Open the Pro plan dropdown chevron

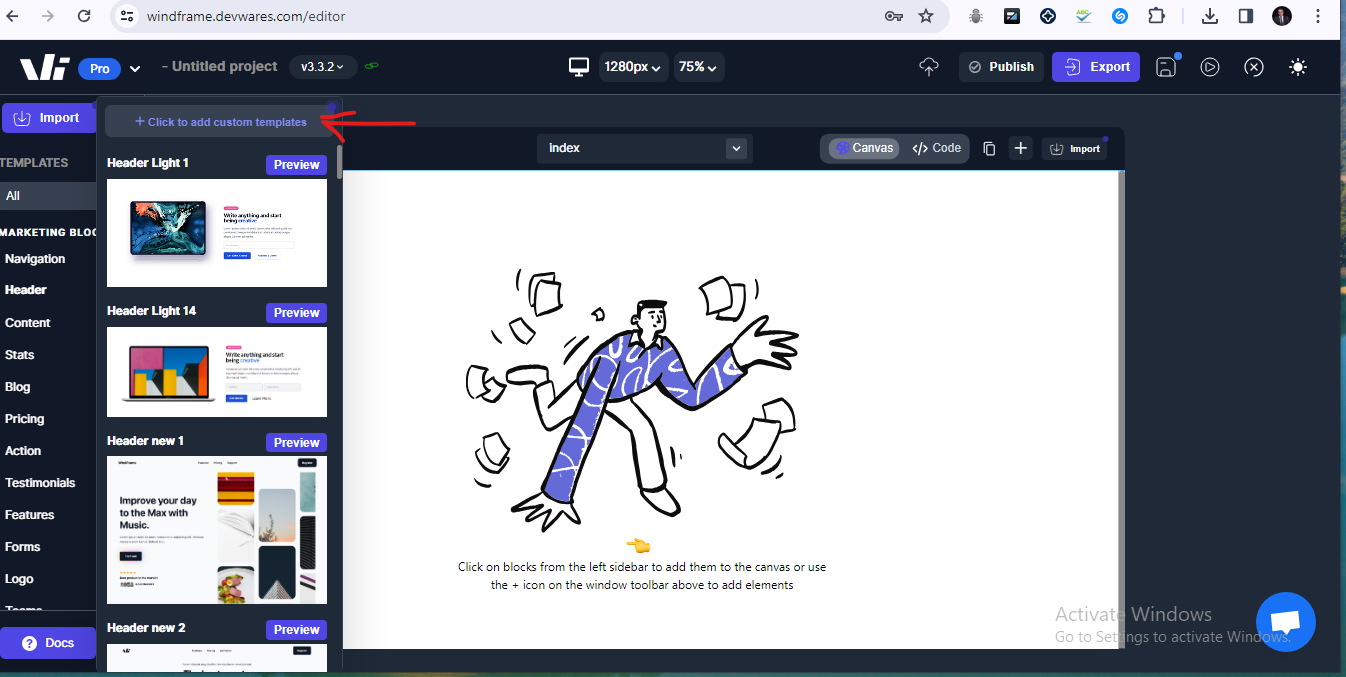click(x=135, y=68)
